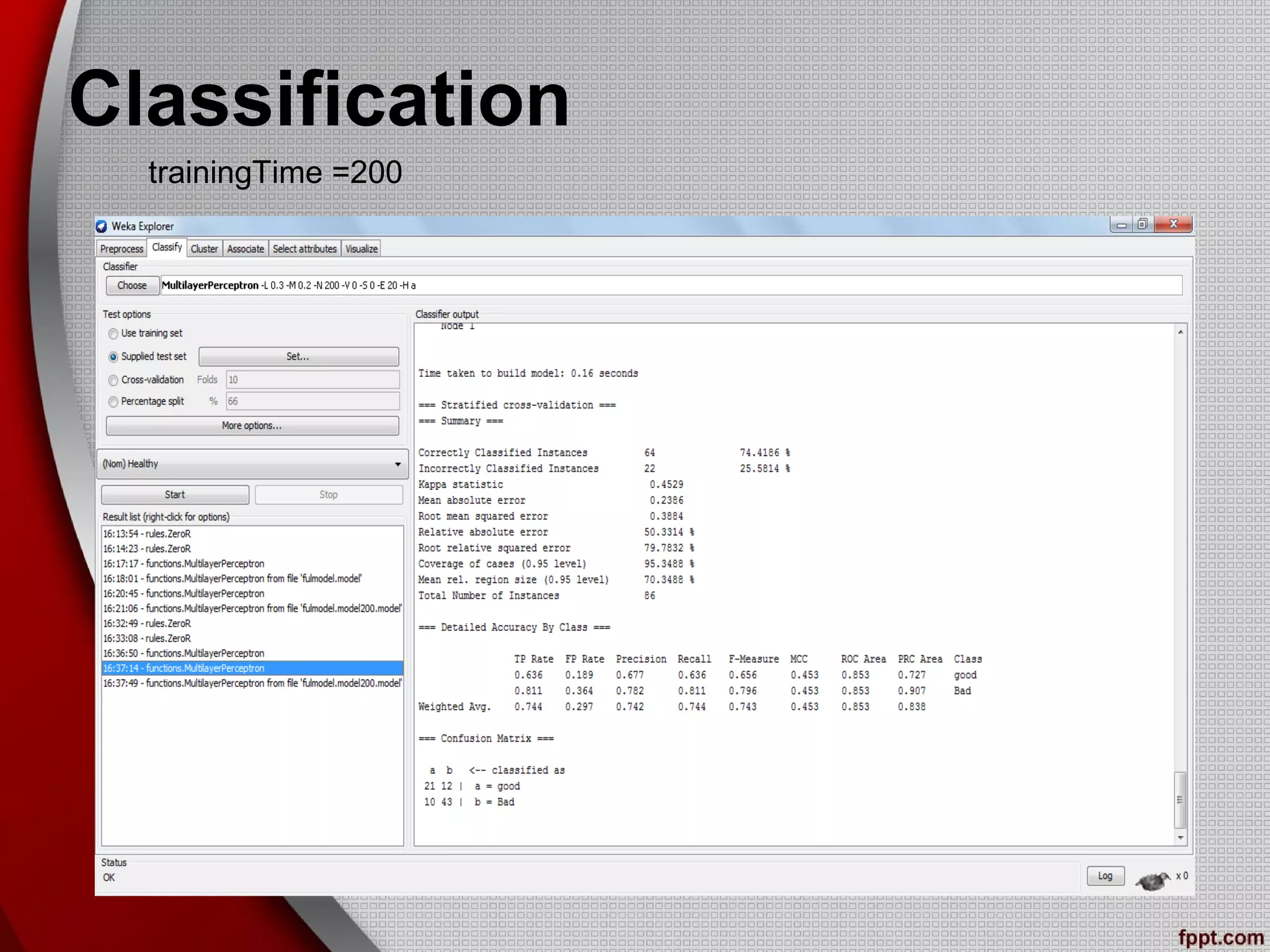This screenshot has height=952, width=1270.
Task: Open the Log button
Action: 1105,876
